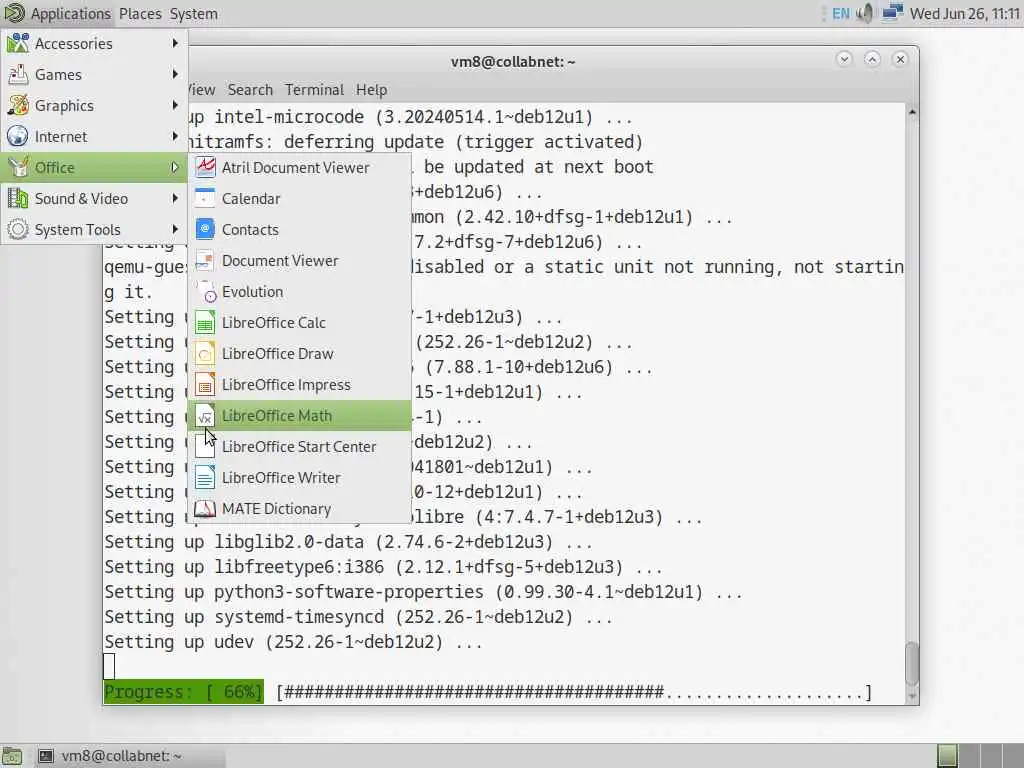Viewport: 1024px width, 768px height.
Task: Click the first workspace switcher box
Action: [x=947, y=756]
